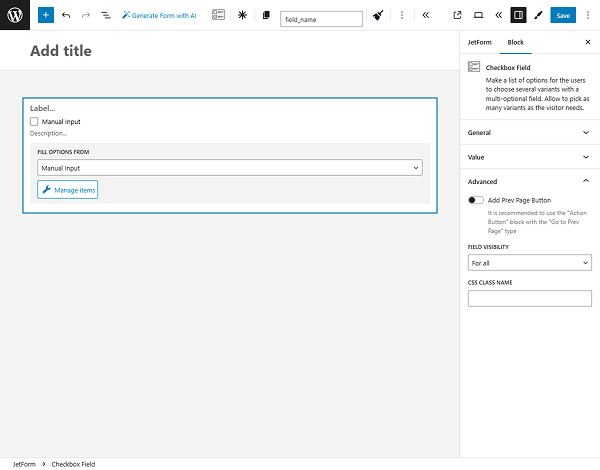Click the Add title heading field
600x470 pixels.
point(61,51)
